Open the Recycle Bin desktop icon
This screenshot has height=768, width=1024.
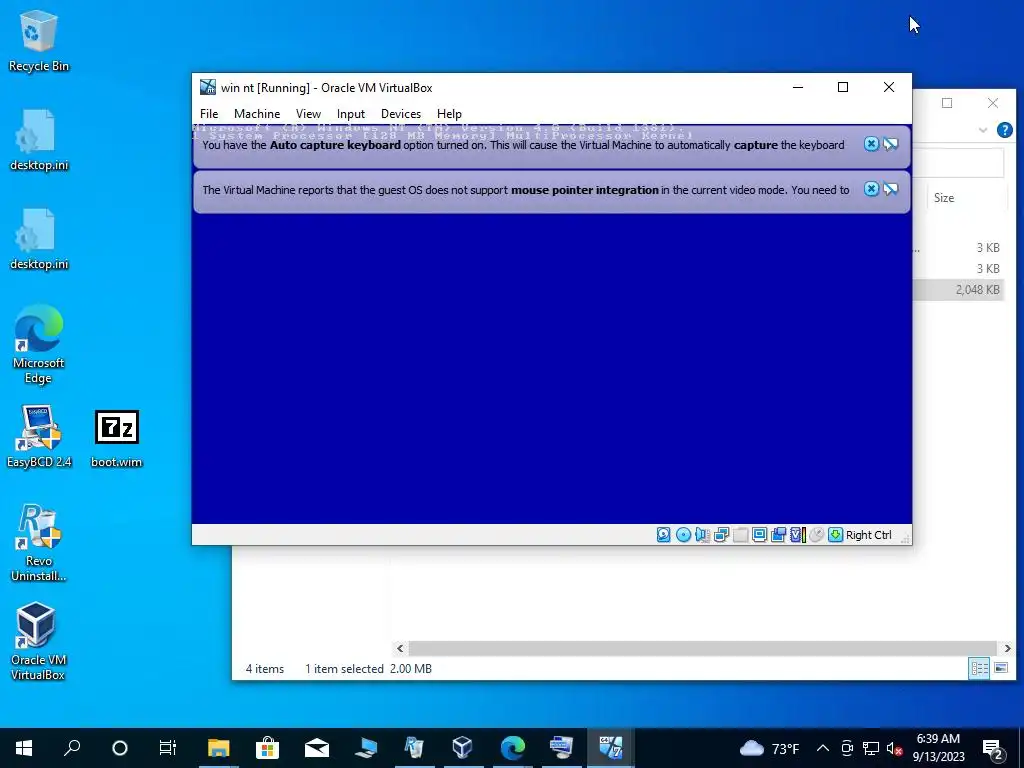tap(39, 40)
